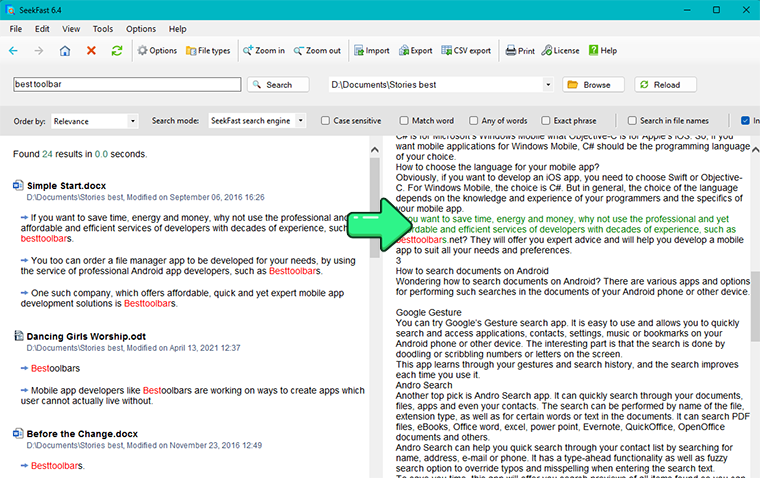Image resolution: width=760 pixels, height=478 pixels.
Task: Stop search with the red X icon
Action: 91,50
